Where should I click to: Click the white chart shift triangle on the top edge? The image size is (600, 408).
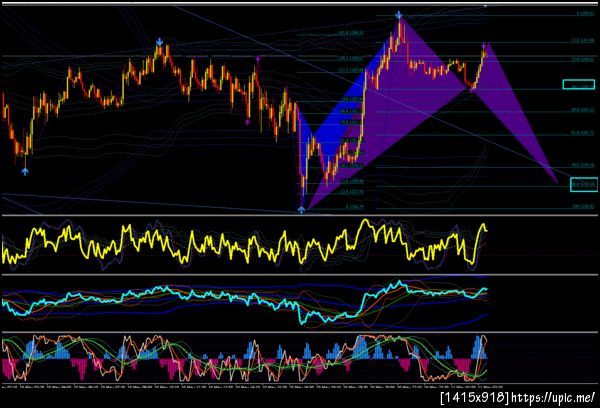point(485,6)
